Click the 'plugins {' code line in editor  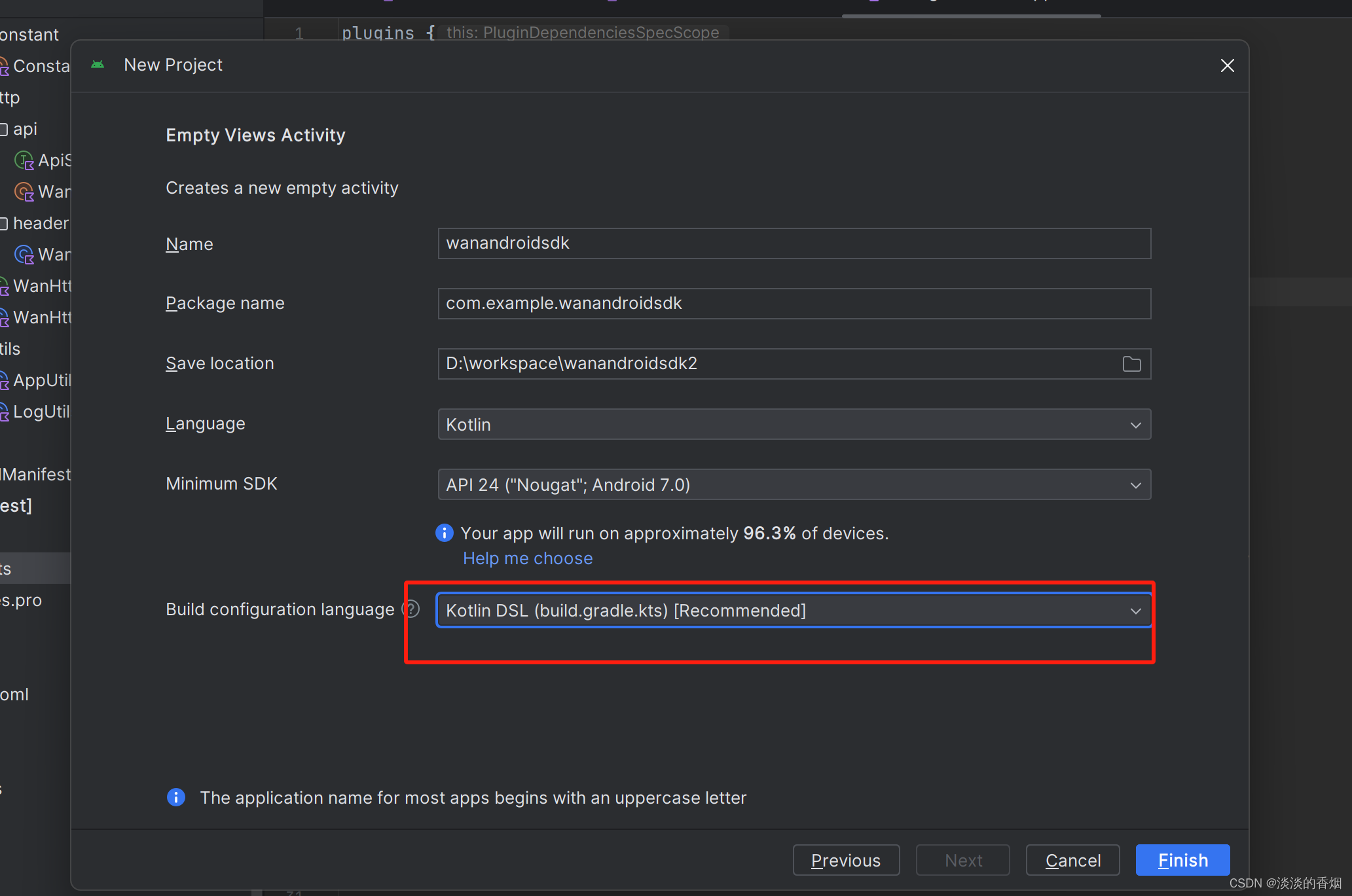(x=388, y=32)
